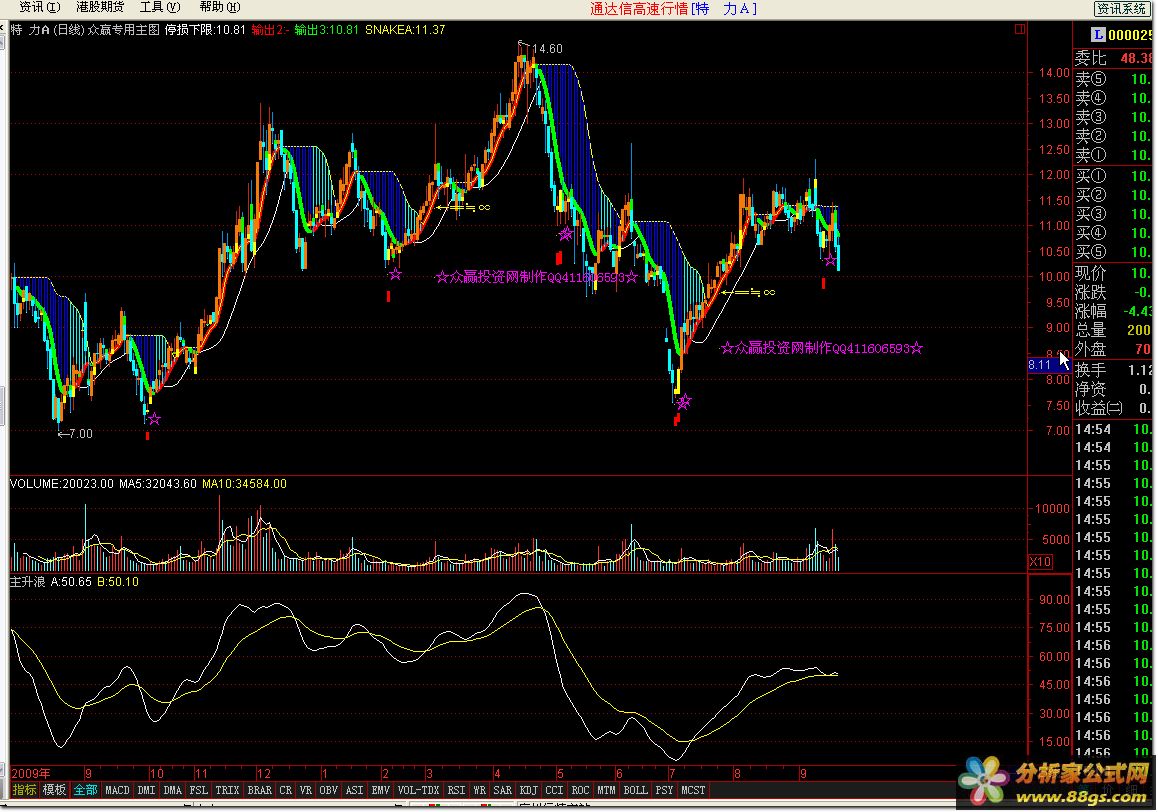Click the small red box icon at chart top-right
The image size is (1158, 812).
pos(1020,30)
